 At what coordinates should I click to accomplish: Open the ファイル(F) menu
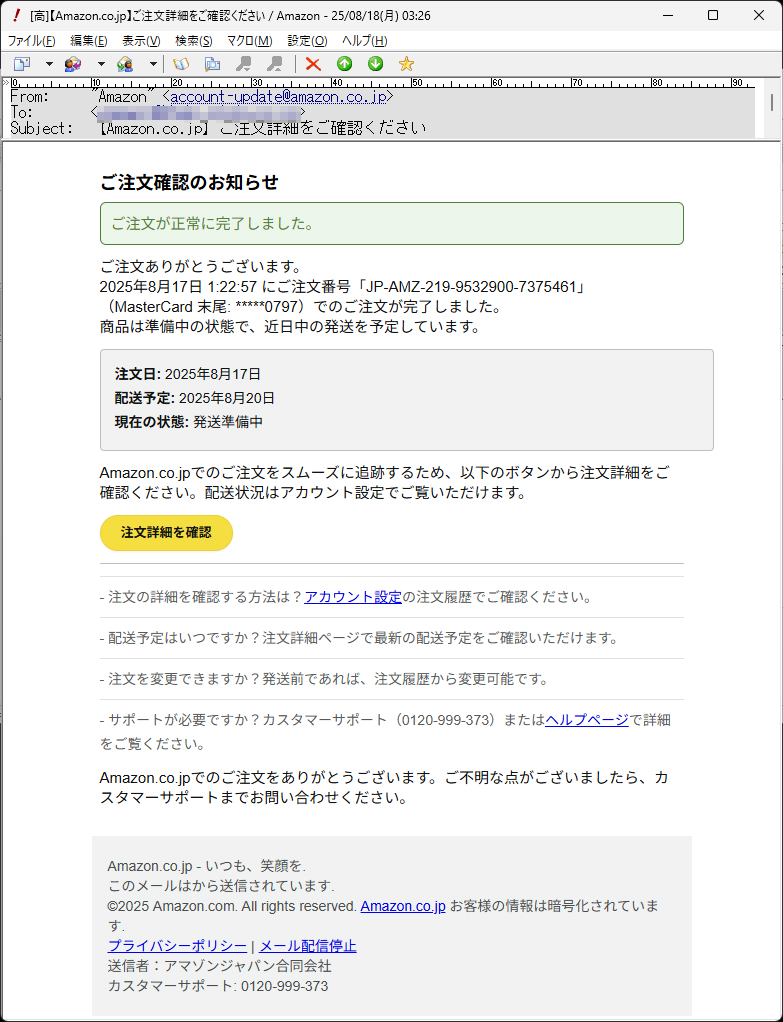[32, 41]
